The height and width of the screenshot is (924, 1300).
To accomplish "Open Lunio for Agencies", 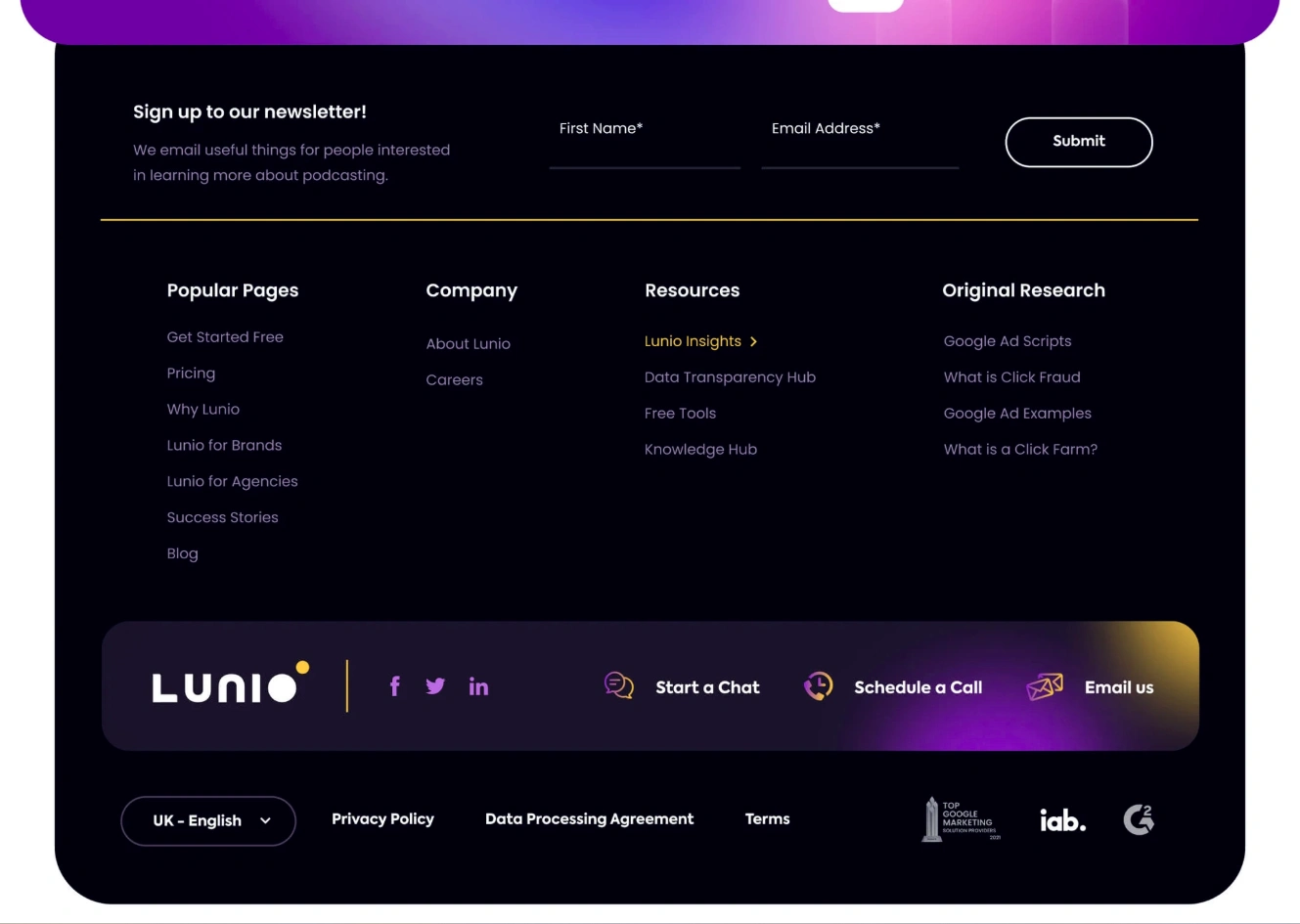I will coord(232,482).
